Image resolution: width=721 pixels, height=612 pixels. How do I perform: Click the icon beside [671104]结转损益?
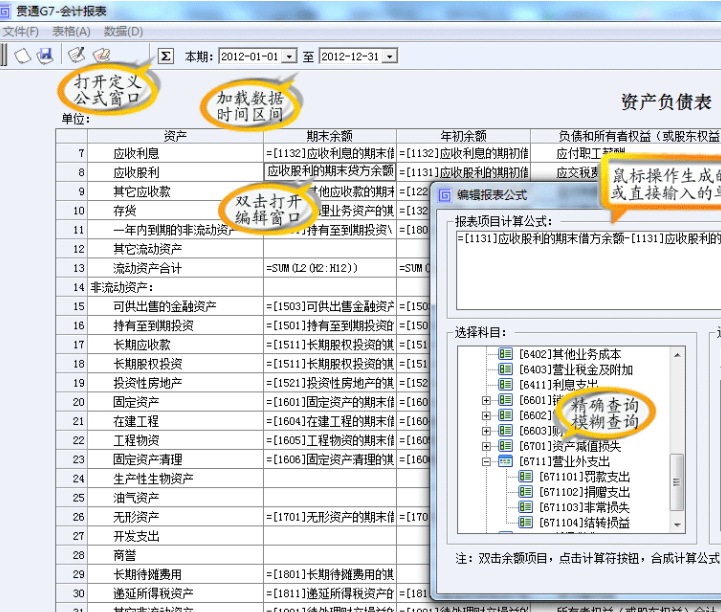526,523
